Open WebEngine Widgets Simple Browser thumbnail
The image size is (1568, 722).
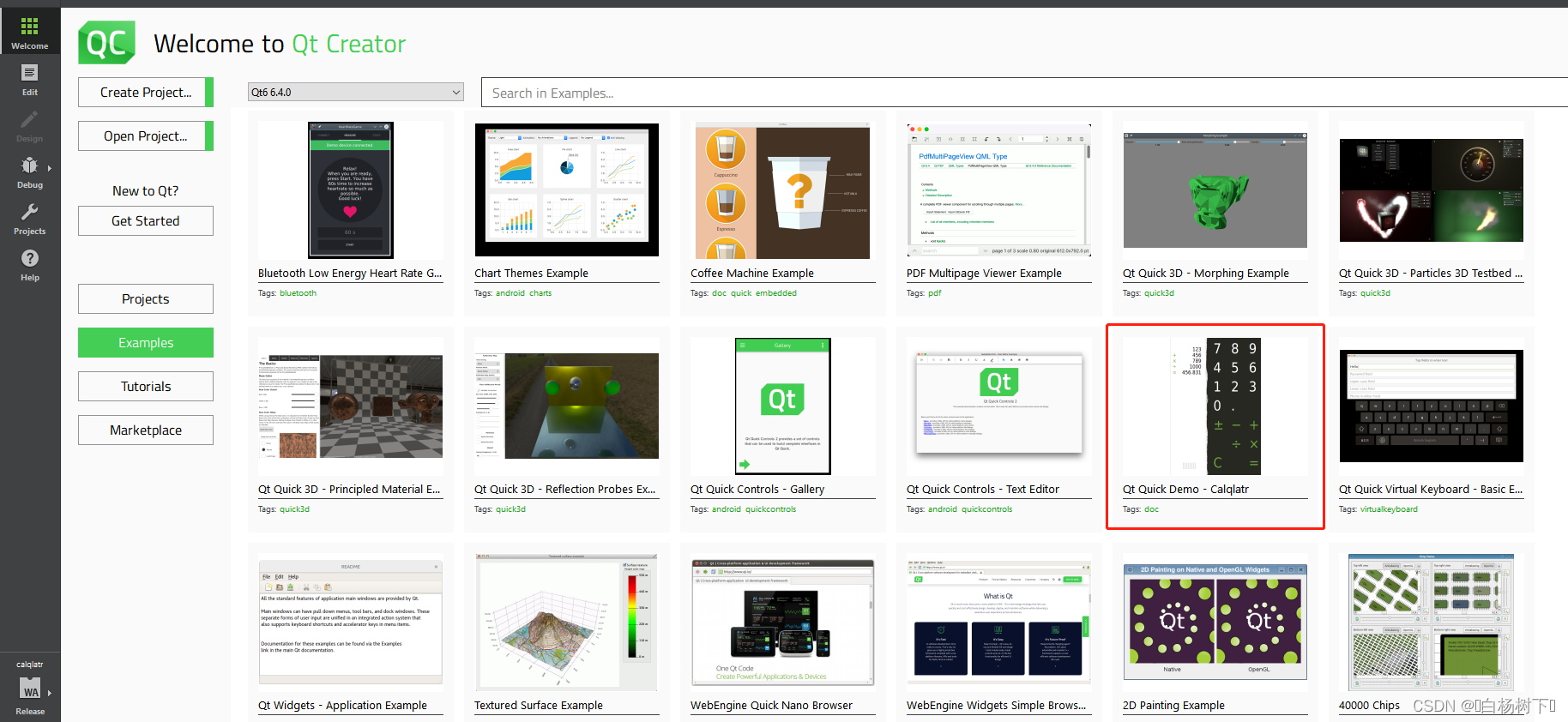click(999, 623)
